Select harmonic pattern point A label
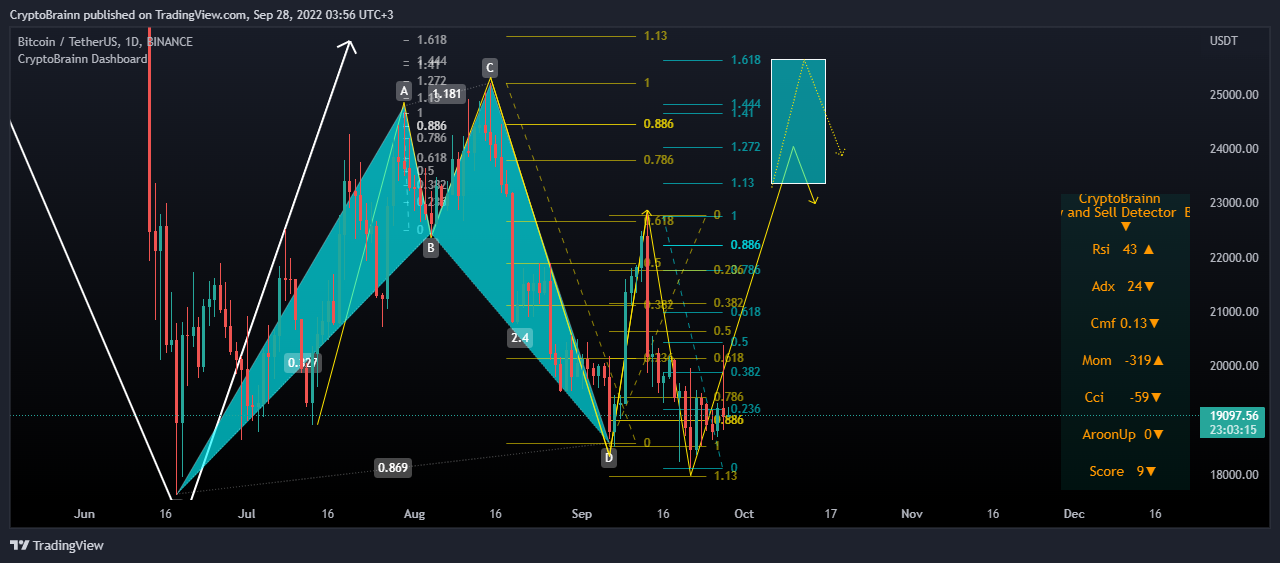The height and width of the screenshot is (563, 1280). point(404,92)
